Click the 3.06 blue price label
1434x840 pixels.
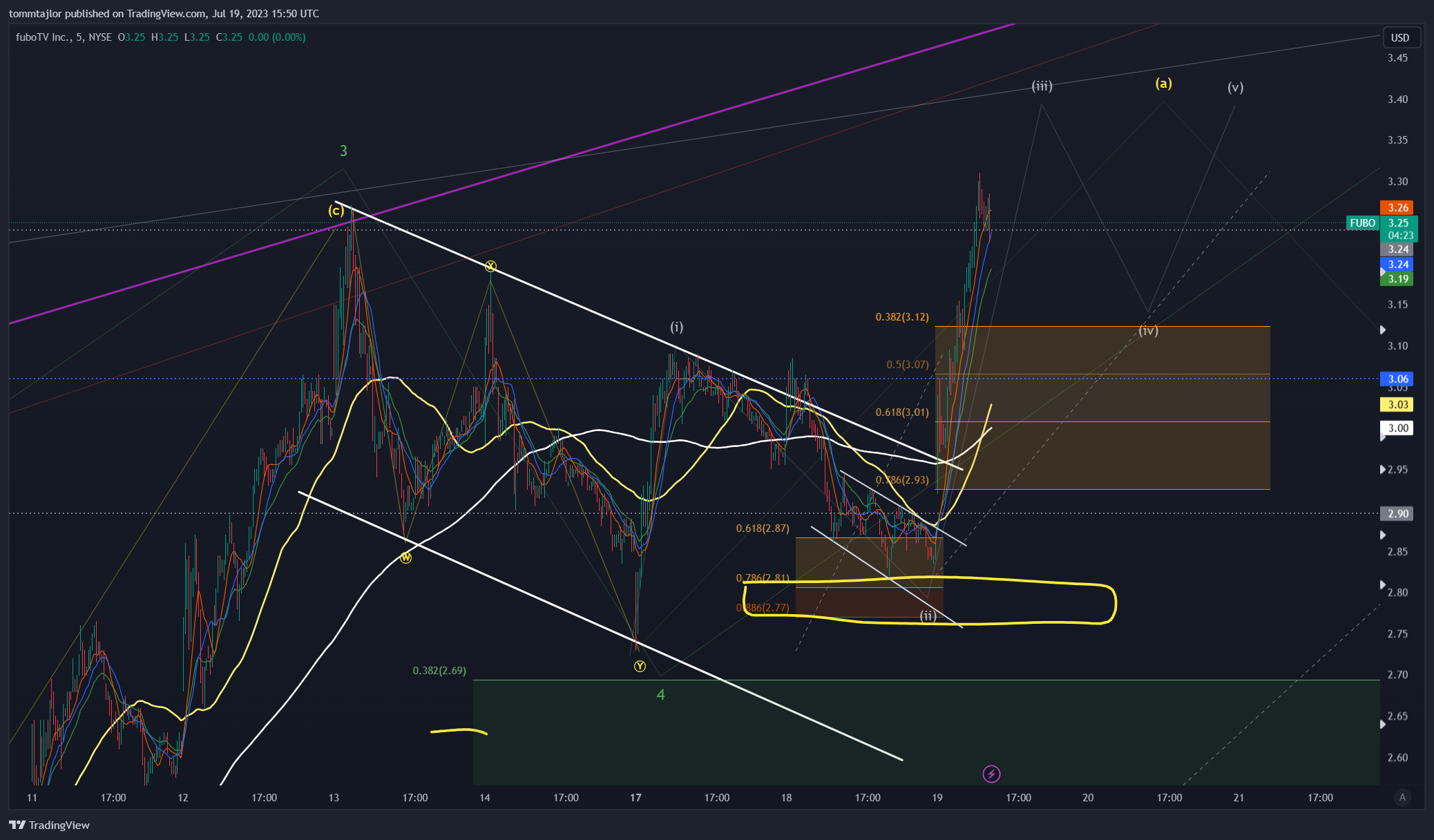tap(1398, 379)
